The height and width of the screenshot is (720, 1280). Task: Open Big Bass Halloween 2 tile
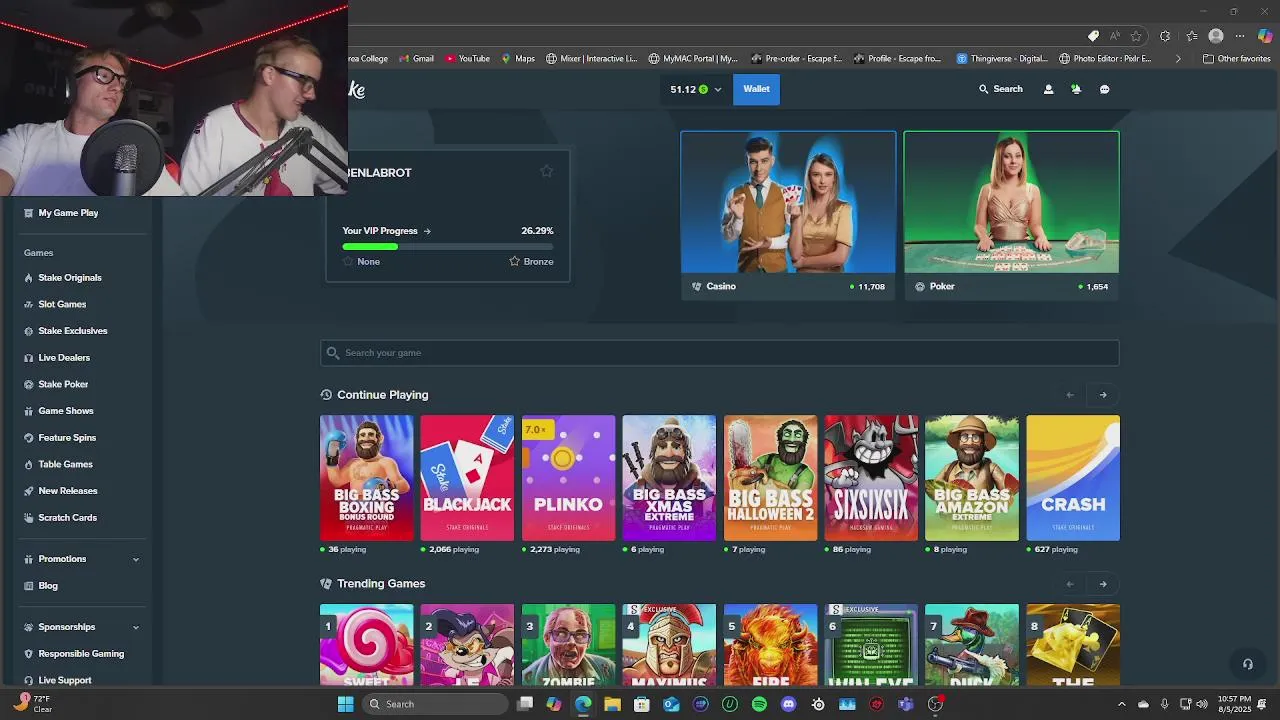point(770,478)
